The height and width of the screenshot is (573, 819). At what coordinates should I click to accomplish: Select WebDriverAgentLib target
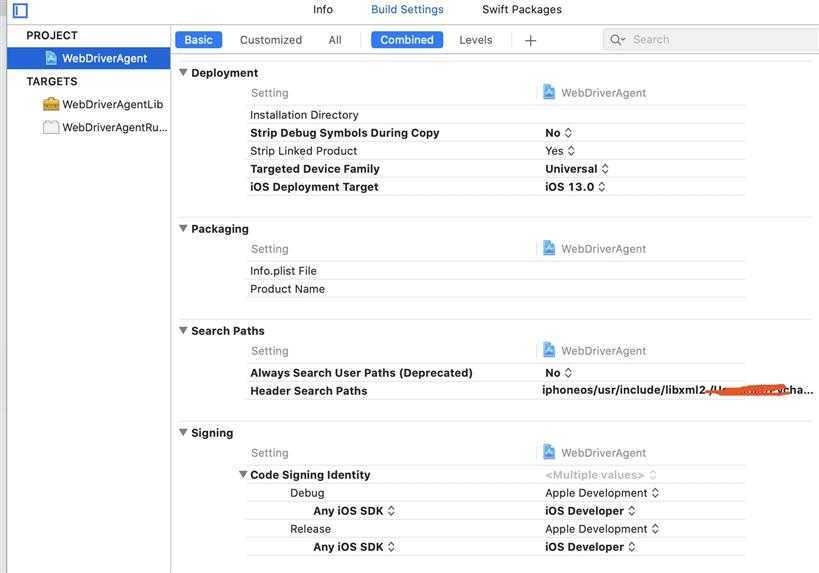click(x=112, y=104)
